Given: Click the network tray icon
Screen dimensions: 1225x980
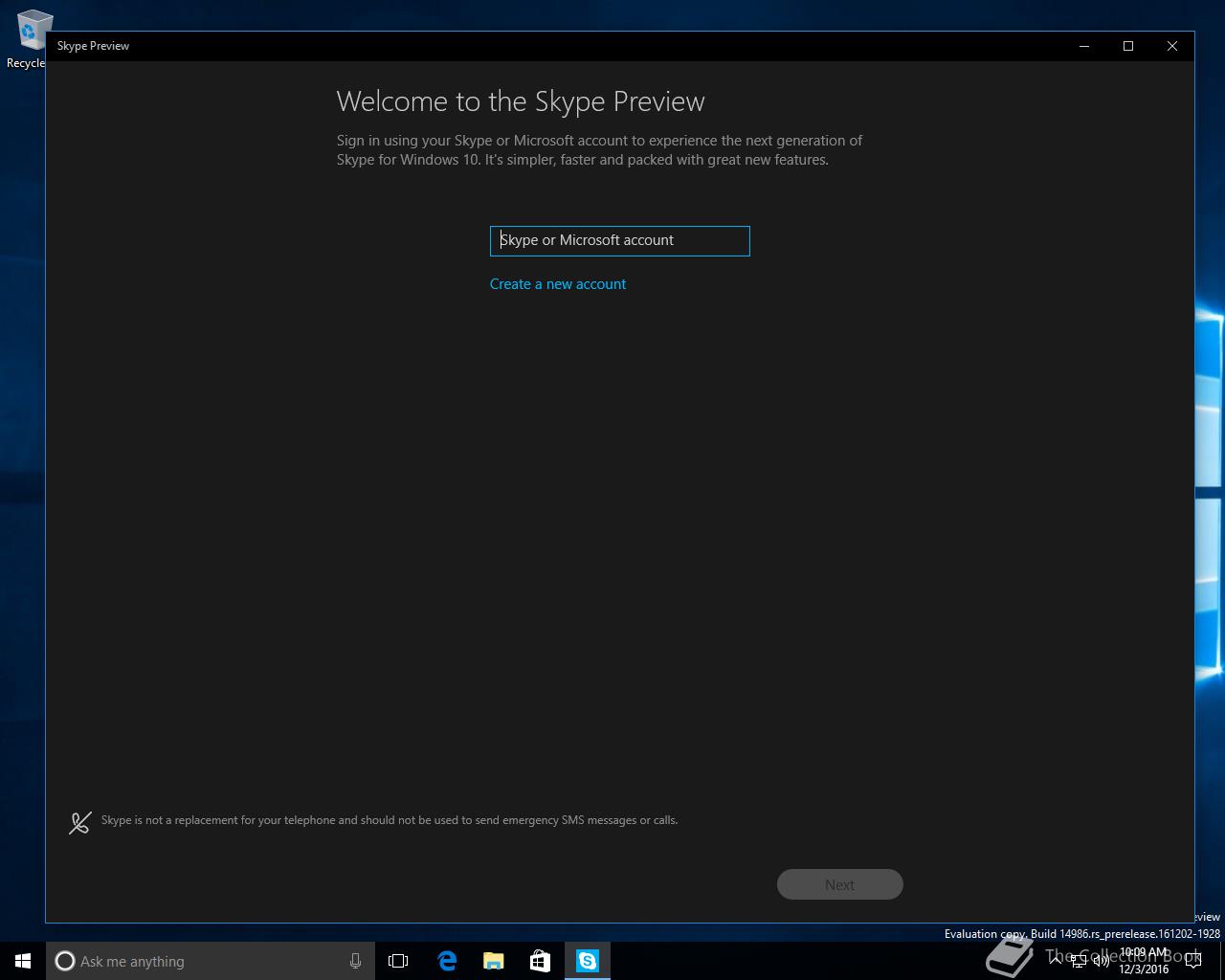Looking at the screenshot, I should coord(1079,961).
